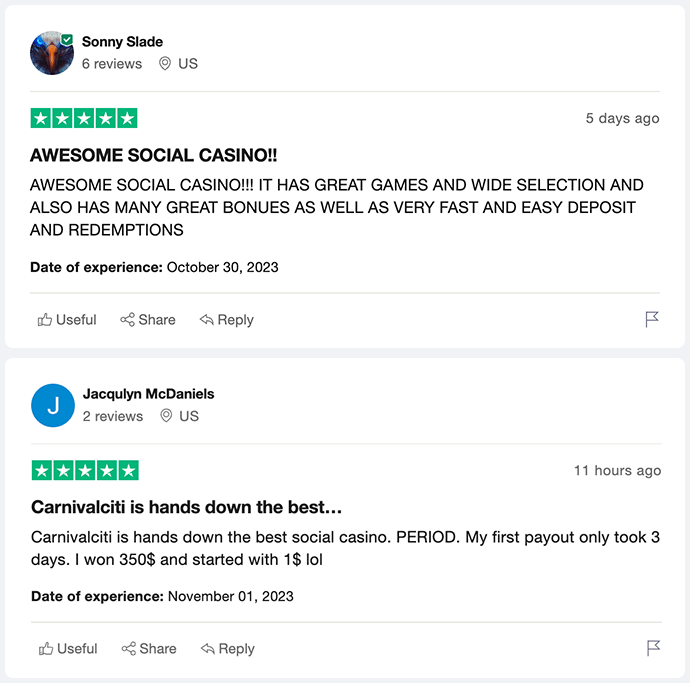Click the five-star rating on Jacqulyn's review

[x=85, y=470]
